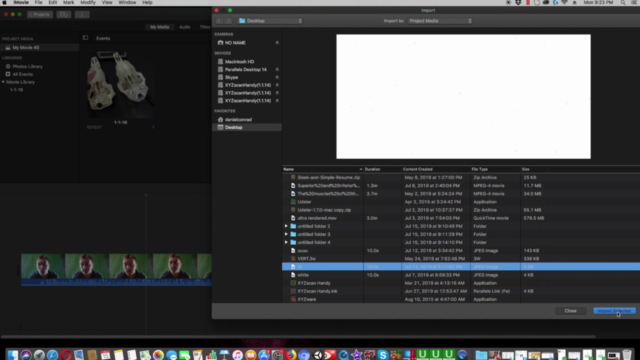
Task: Open Spotlight search in menu bar
Action: click(623, 2)
